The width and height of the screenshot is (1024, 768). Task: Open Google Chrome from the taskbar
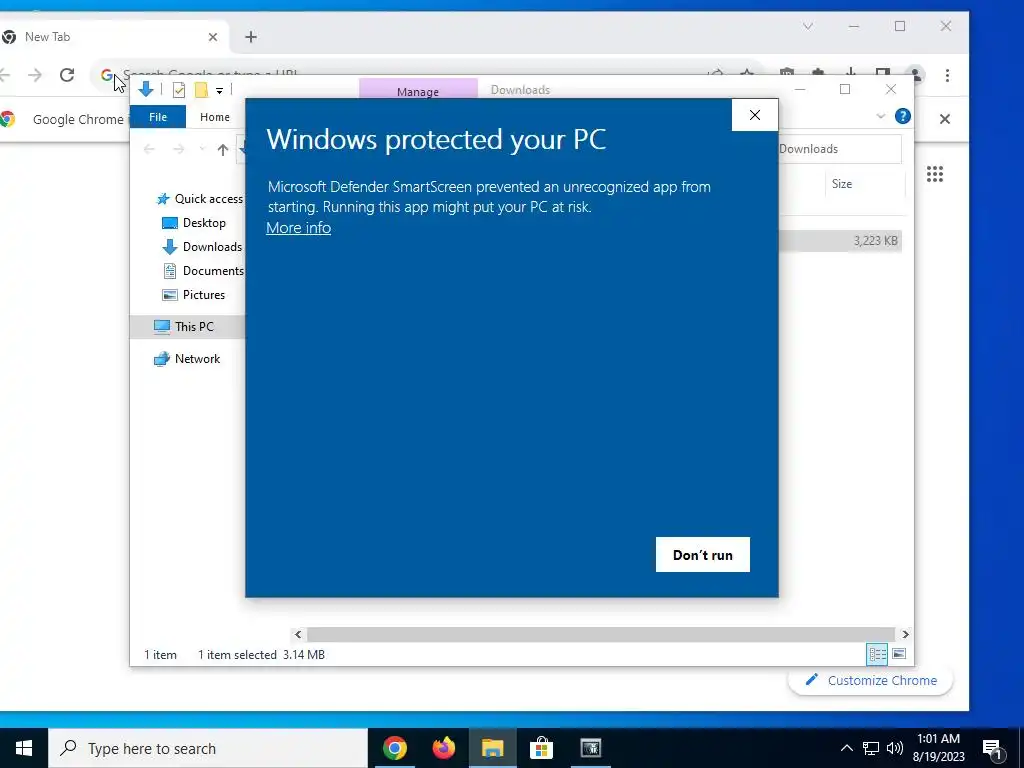[x=394, y=748]
